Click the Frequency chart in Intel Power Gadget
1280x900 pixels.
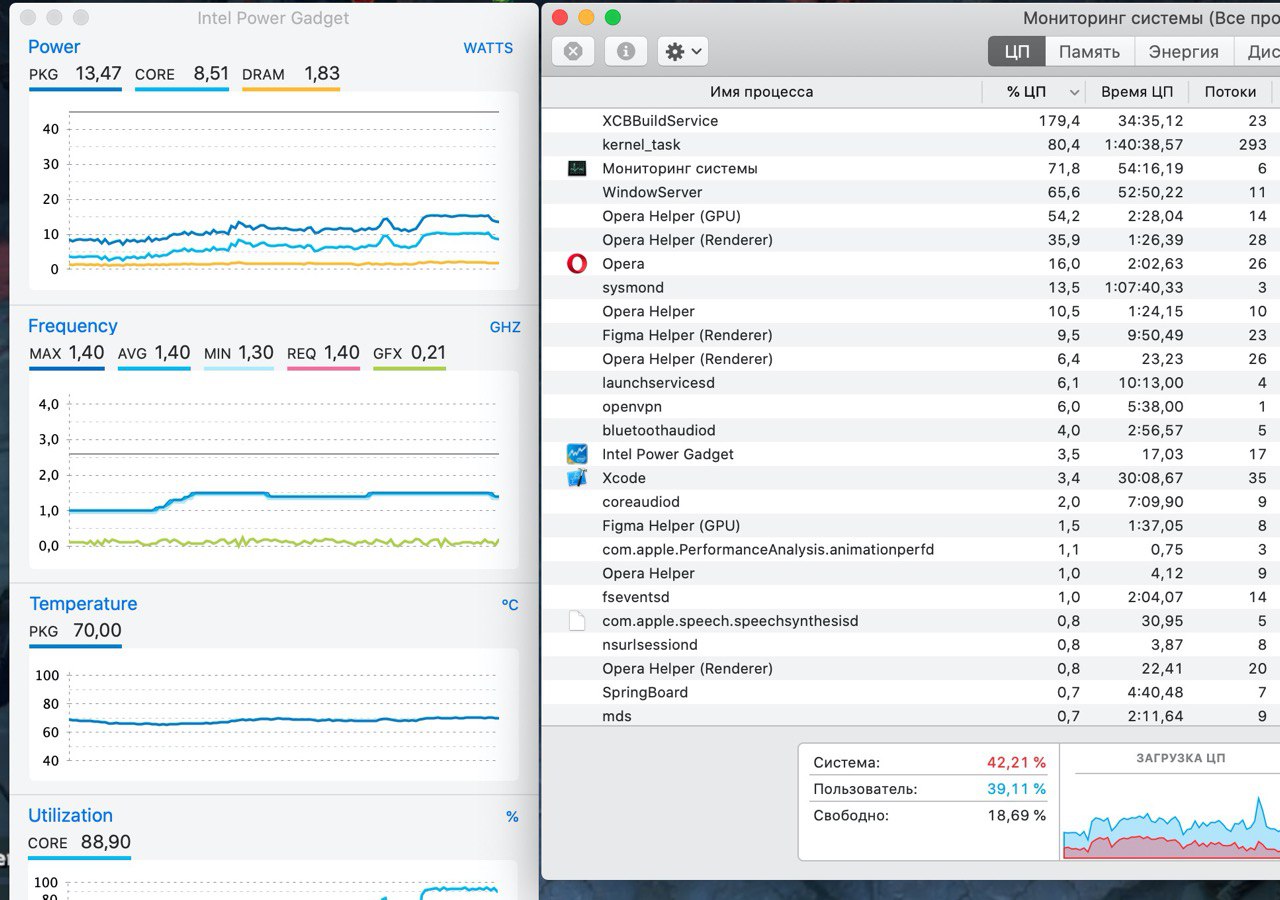point(274,468)
